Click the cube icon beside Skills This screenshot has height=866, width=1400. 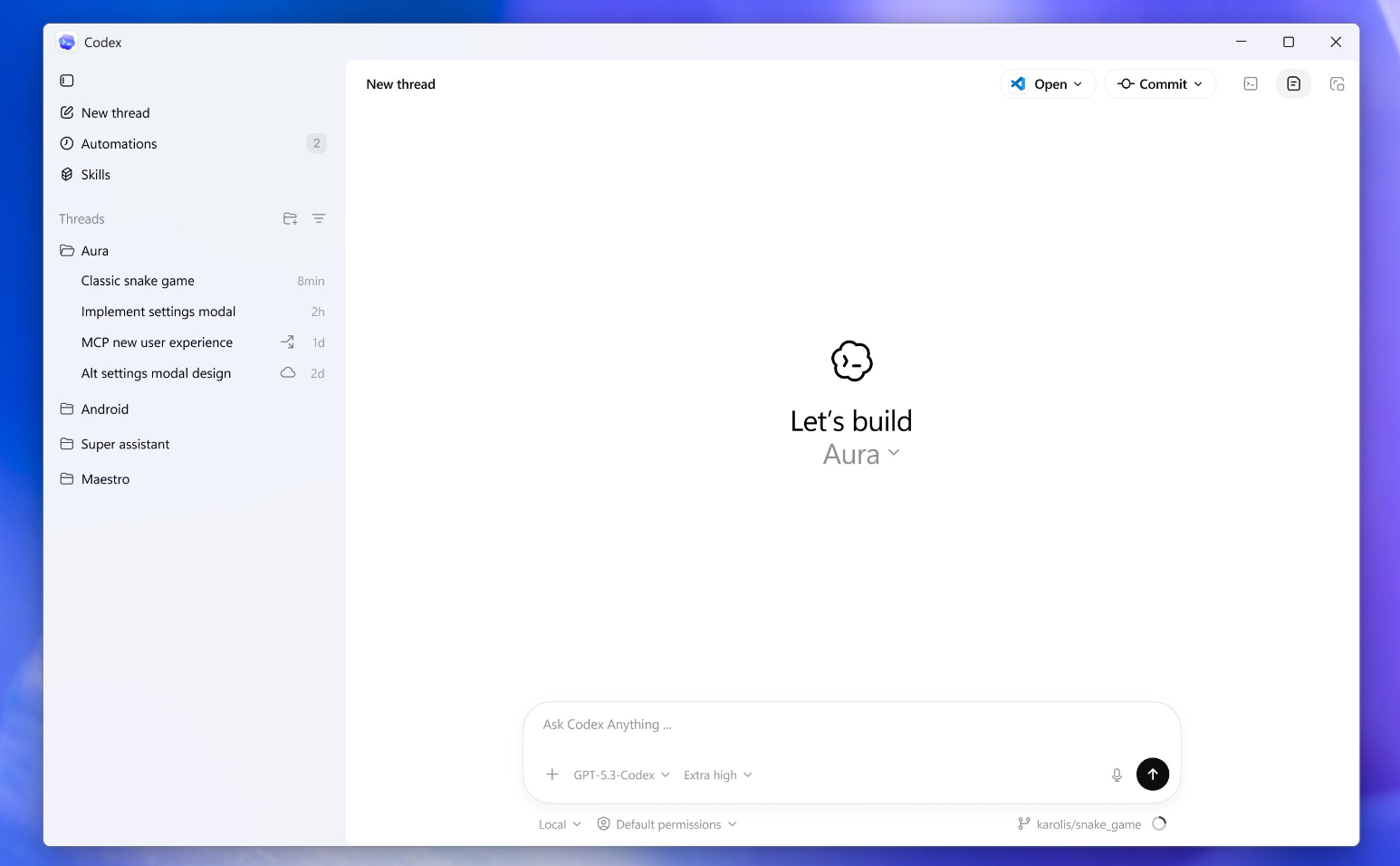[67, 174]
